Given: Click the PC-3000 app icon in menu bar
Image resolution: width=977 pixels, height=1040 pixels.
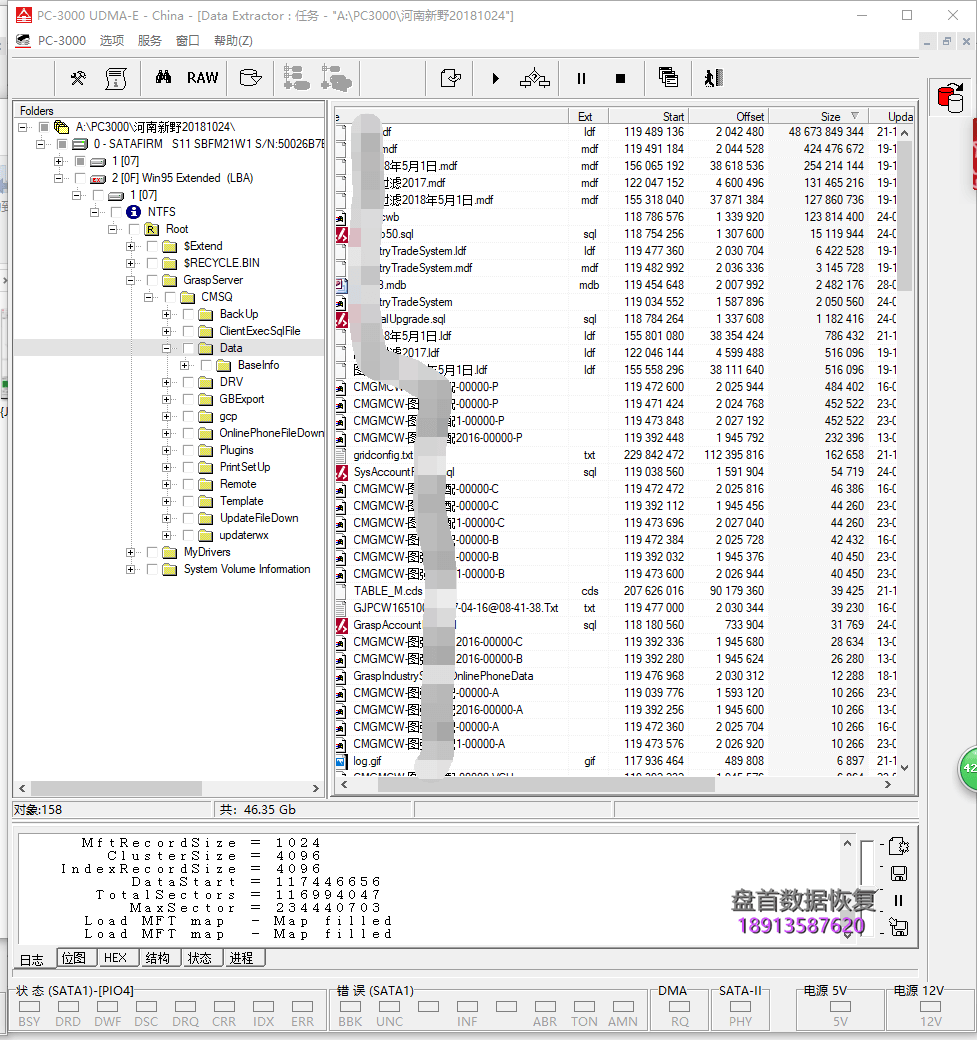Looking at the screenshot, I should [x=23, y=40].
